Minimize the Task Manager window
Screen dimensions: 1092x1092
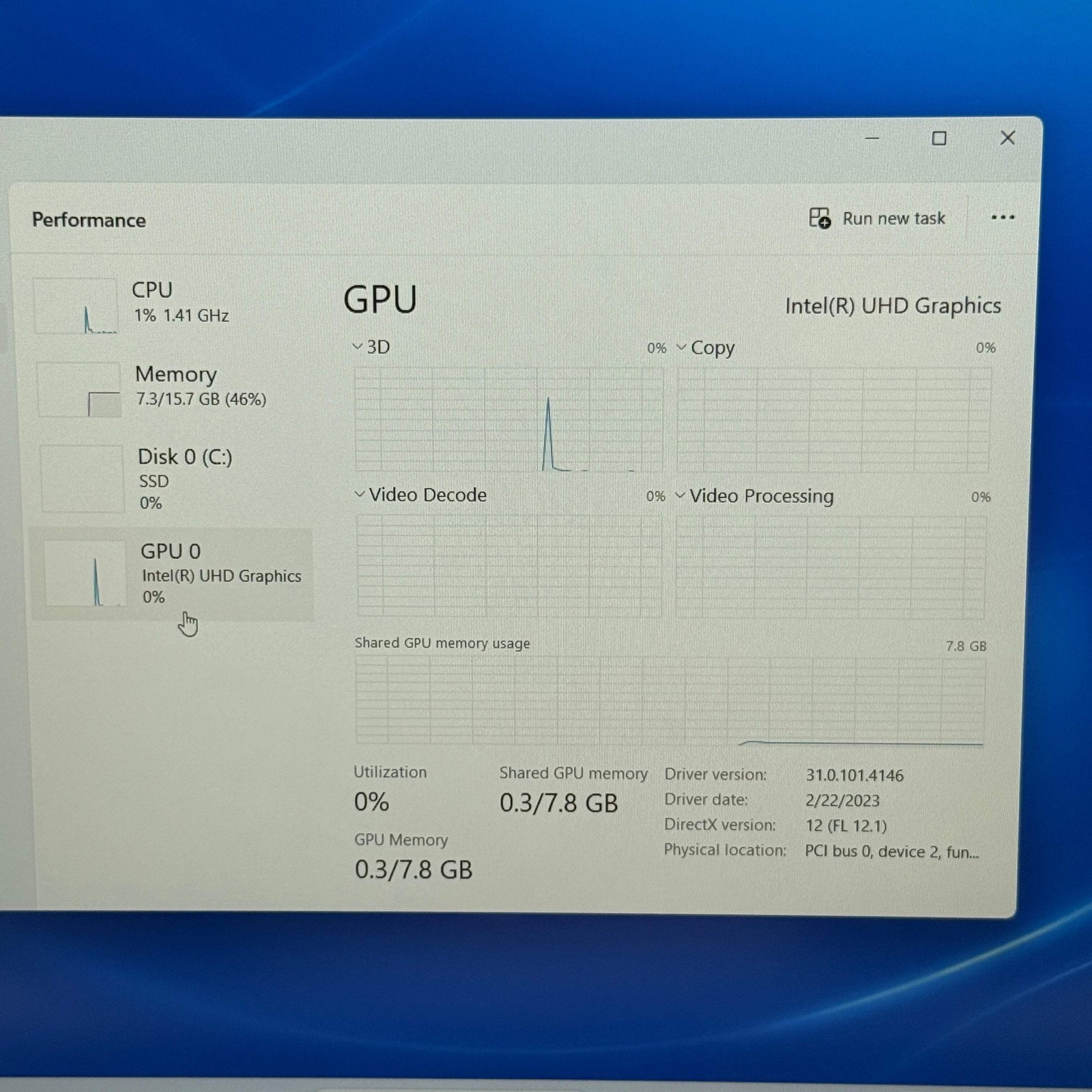872,139
